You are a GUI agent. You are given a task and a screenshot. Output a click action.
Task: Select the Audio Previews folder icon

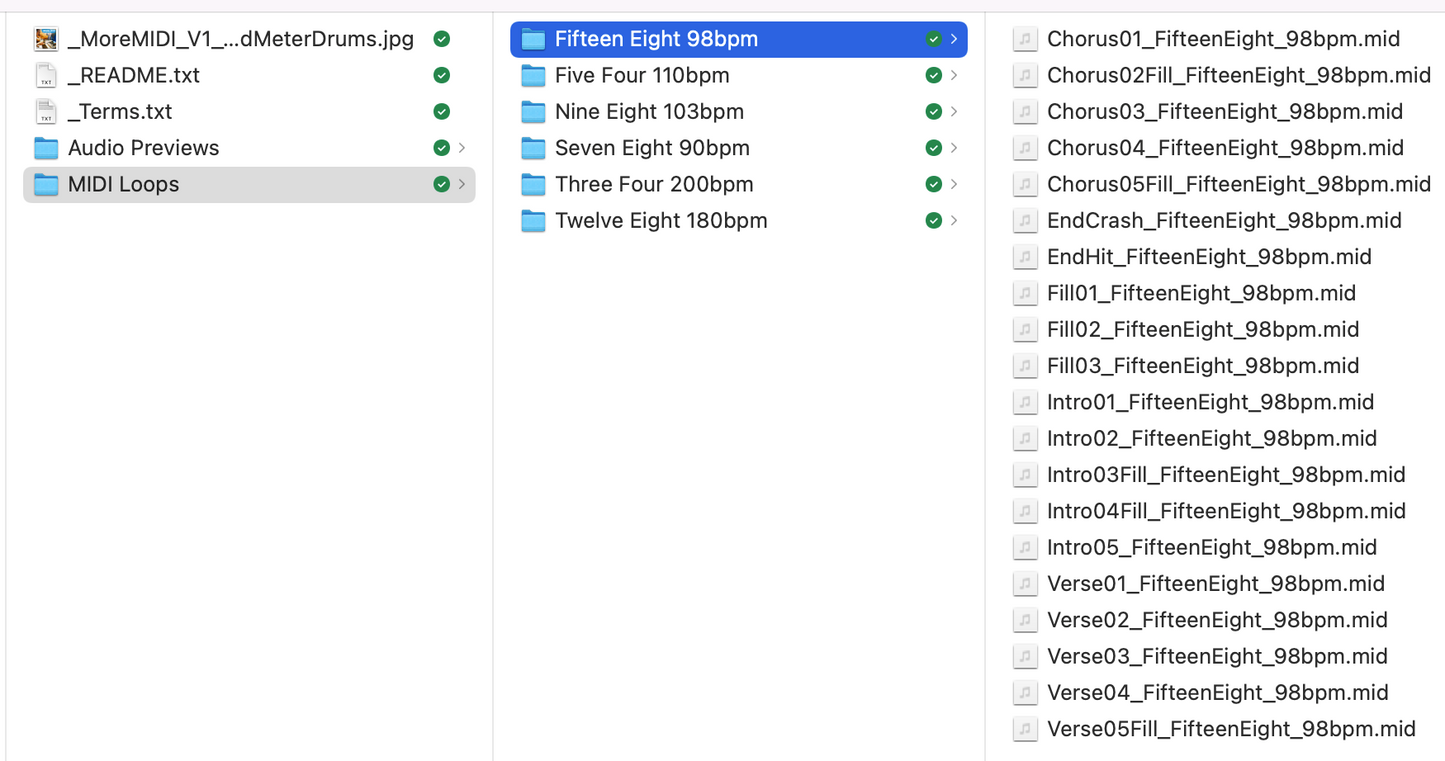(x=46, y=148)
